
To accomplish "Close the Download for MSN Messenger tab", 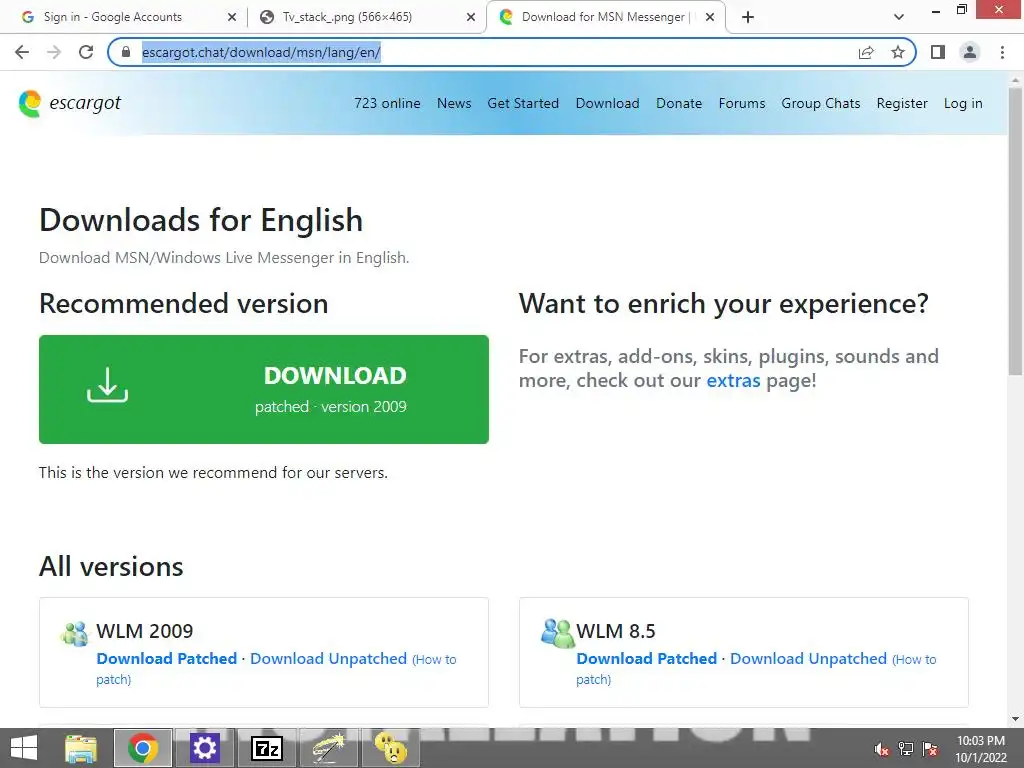I will click(710, 17).
